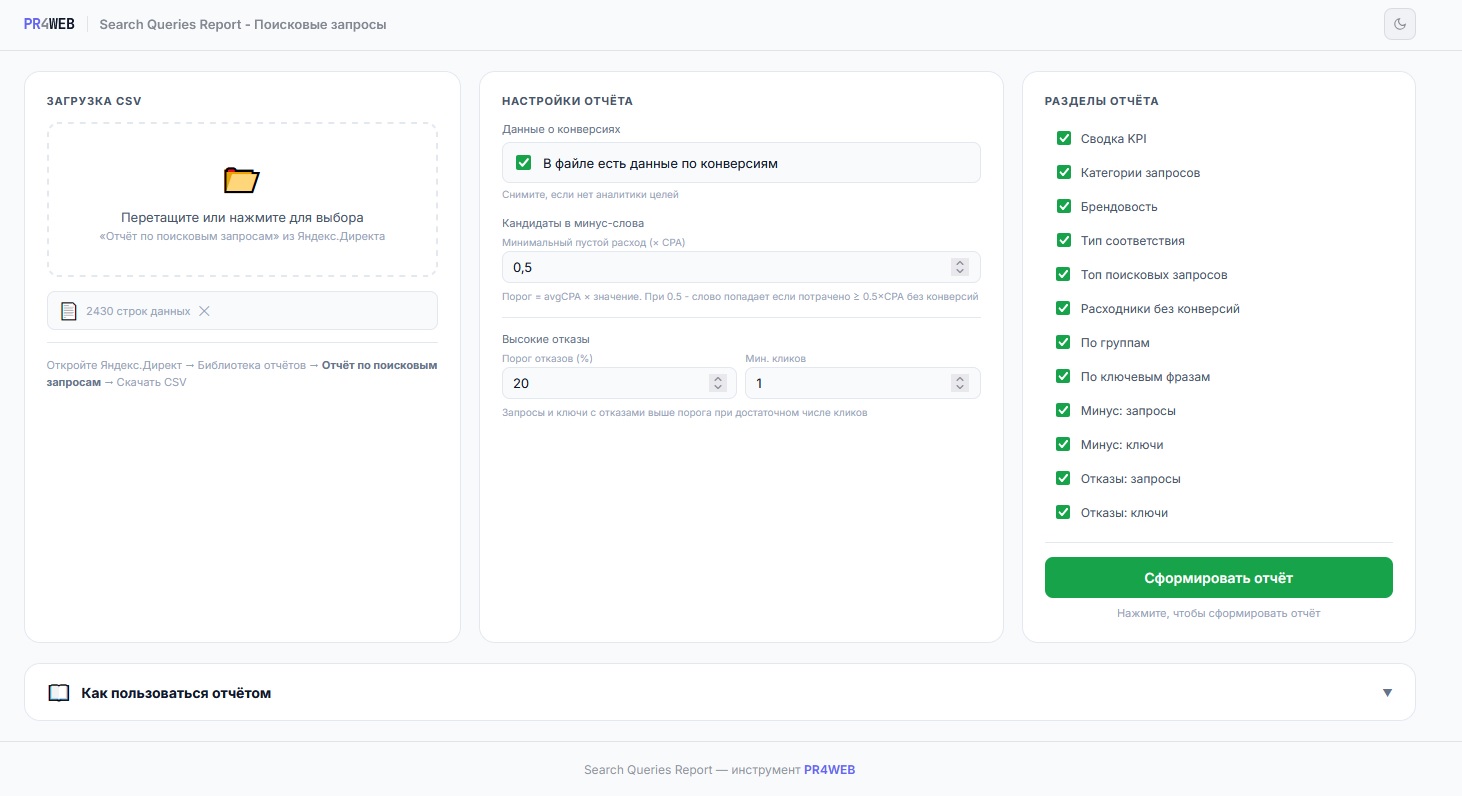Toggle the По группам checkbox
1462x796 pixels.
[1064, 343]
